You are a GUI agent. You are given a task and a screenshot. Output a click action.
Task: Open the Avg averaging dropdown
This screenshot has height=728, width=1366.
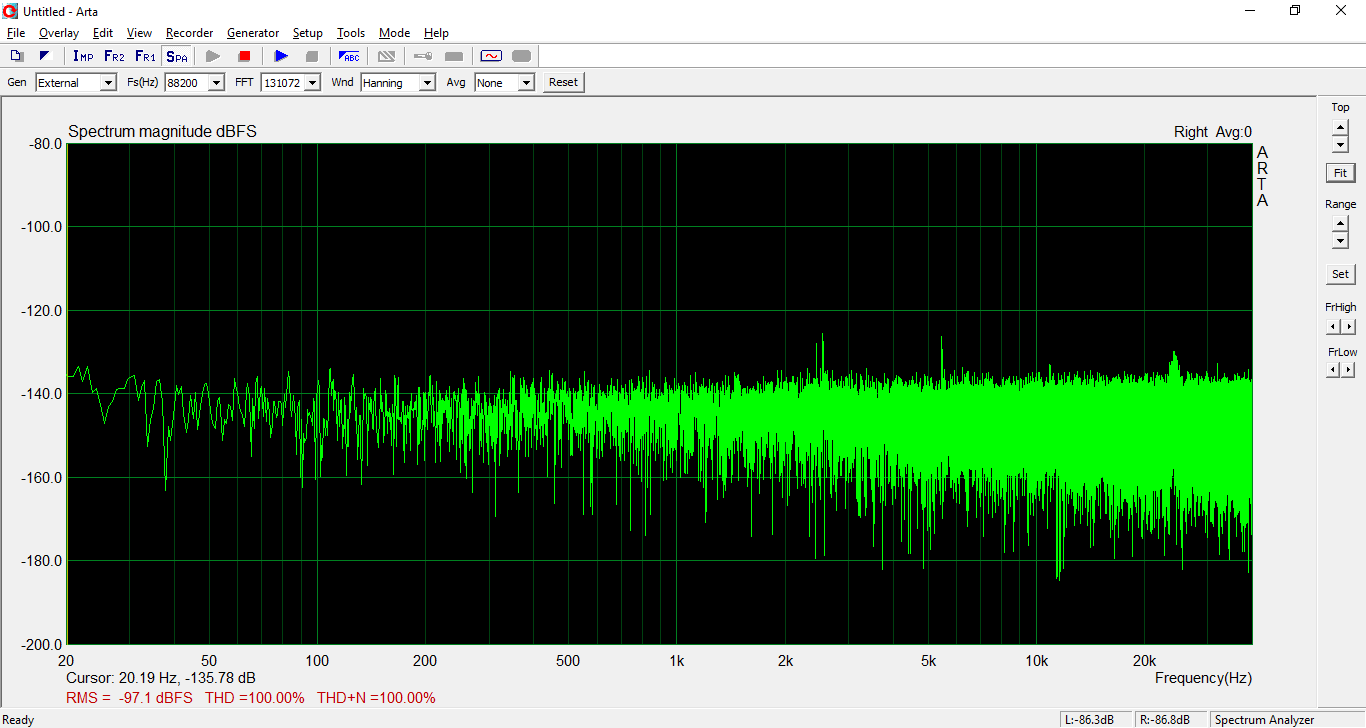526,83
